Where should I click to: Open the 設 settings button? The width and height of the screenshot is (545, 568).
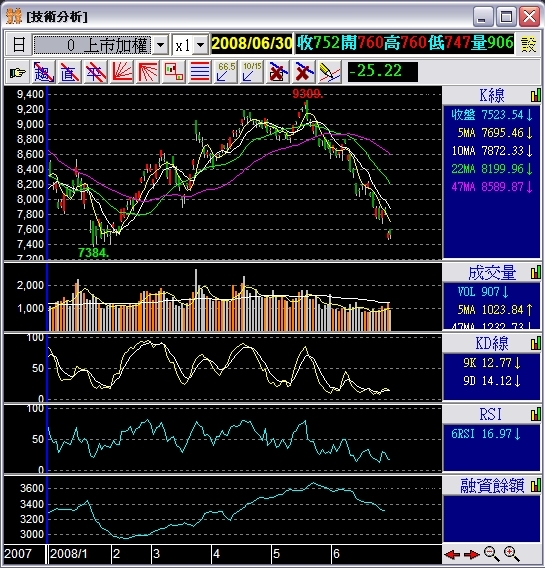(528, 45)
